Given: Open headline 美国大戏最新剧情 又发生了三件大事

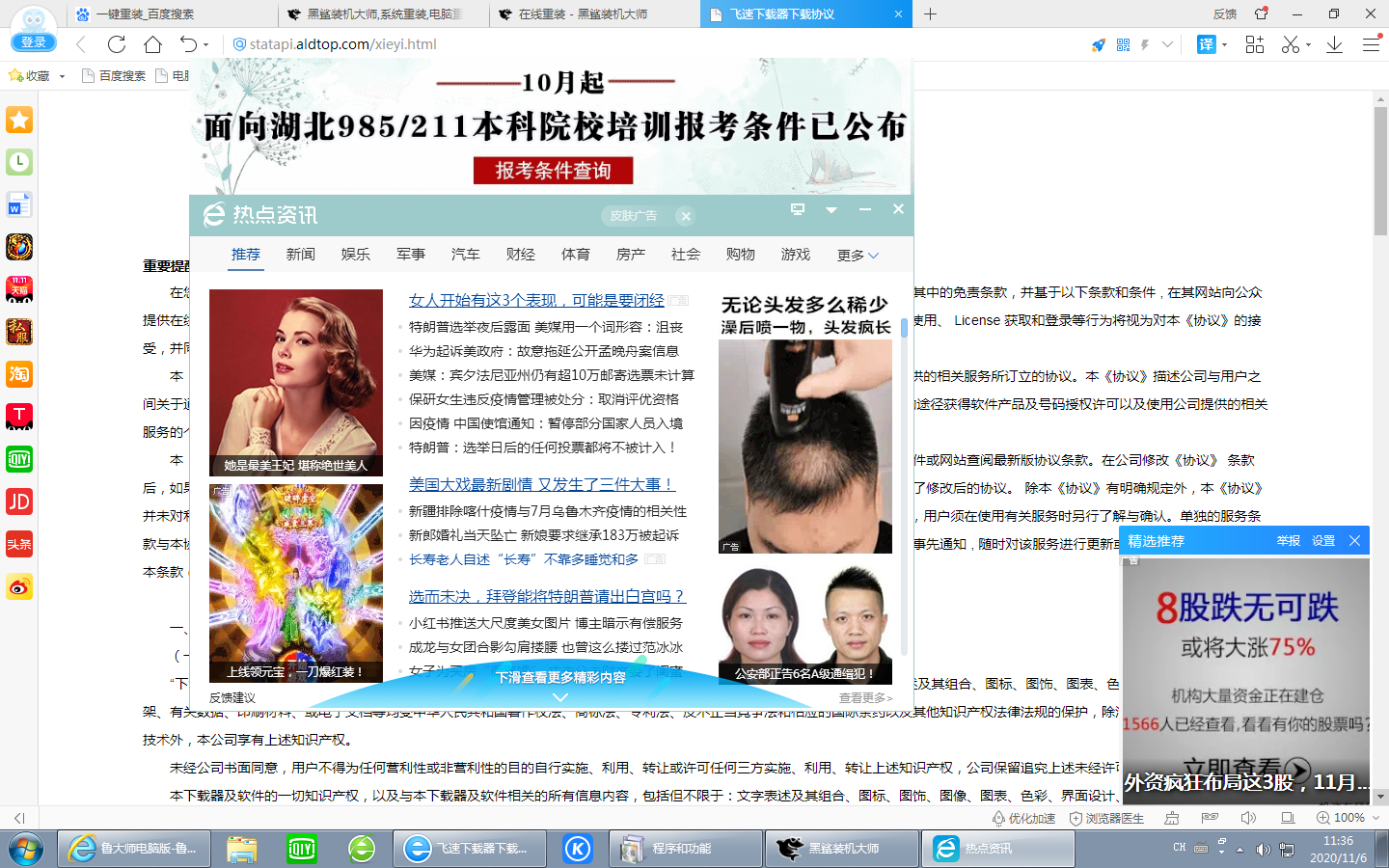Looking at the screenshot, I should pyautogui.click(x=541, y=484).
